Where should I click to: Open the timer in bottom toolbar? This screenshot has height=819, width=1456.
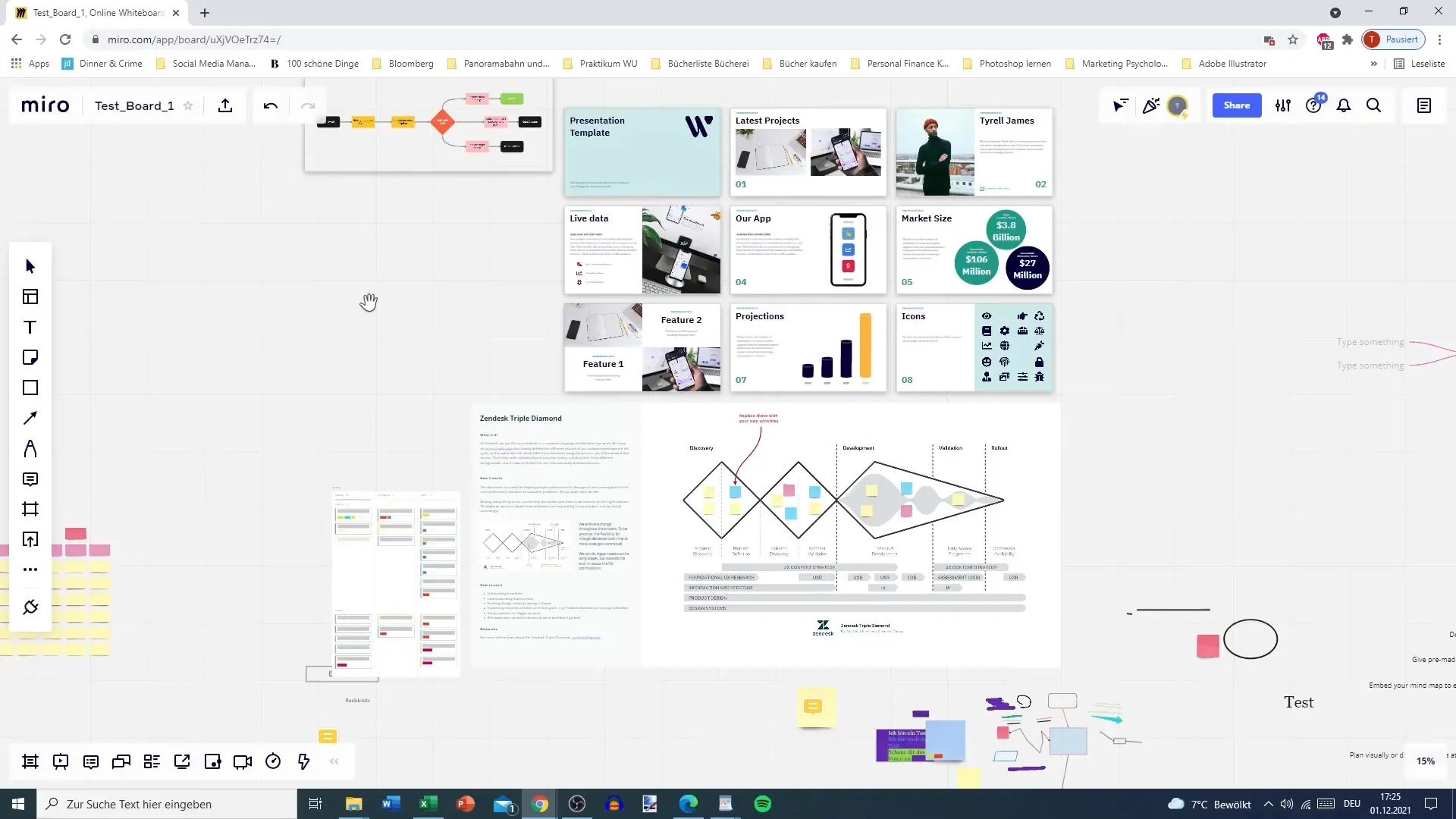(273, 761)
